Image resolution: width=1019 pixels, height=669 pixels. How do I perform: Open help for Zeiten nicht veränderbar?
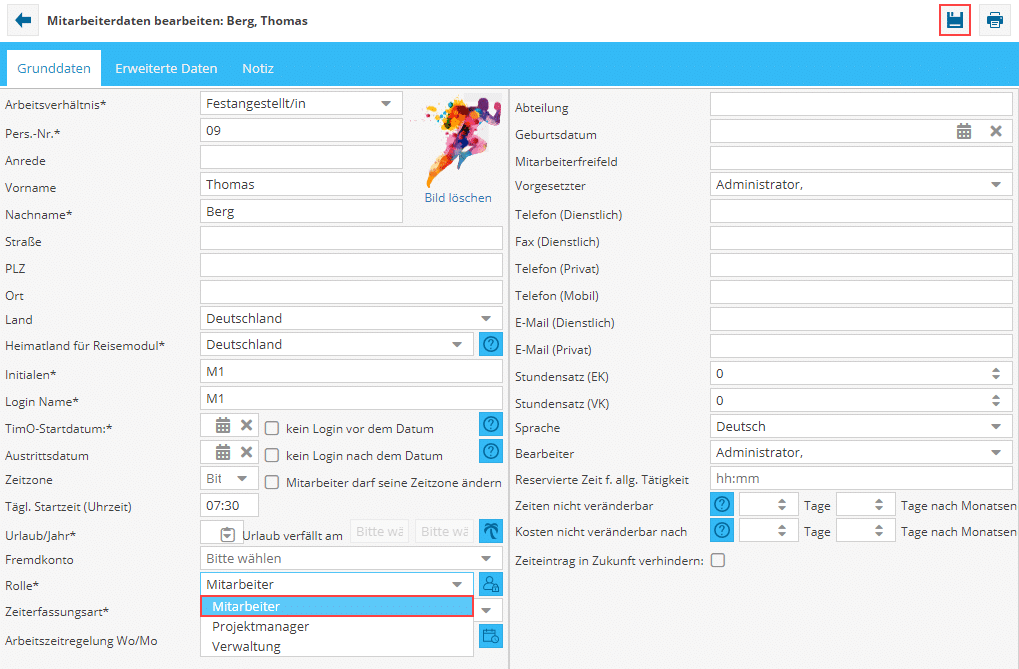coord(721,505)
